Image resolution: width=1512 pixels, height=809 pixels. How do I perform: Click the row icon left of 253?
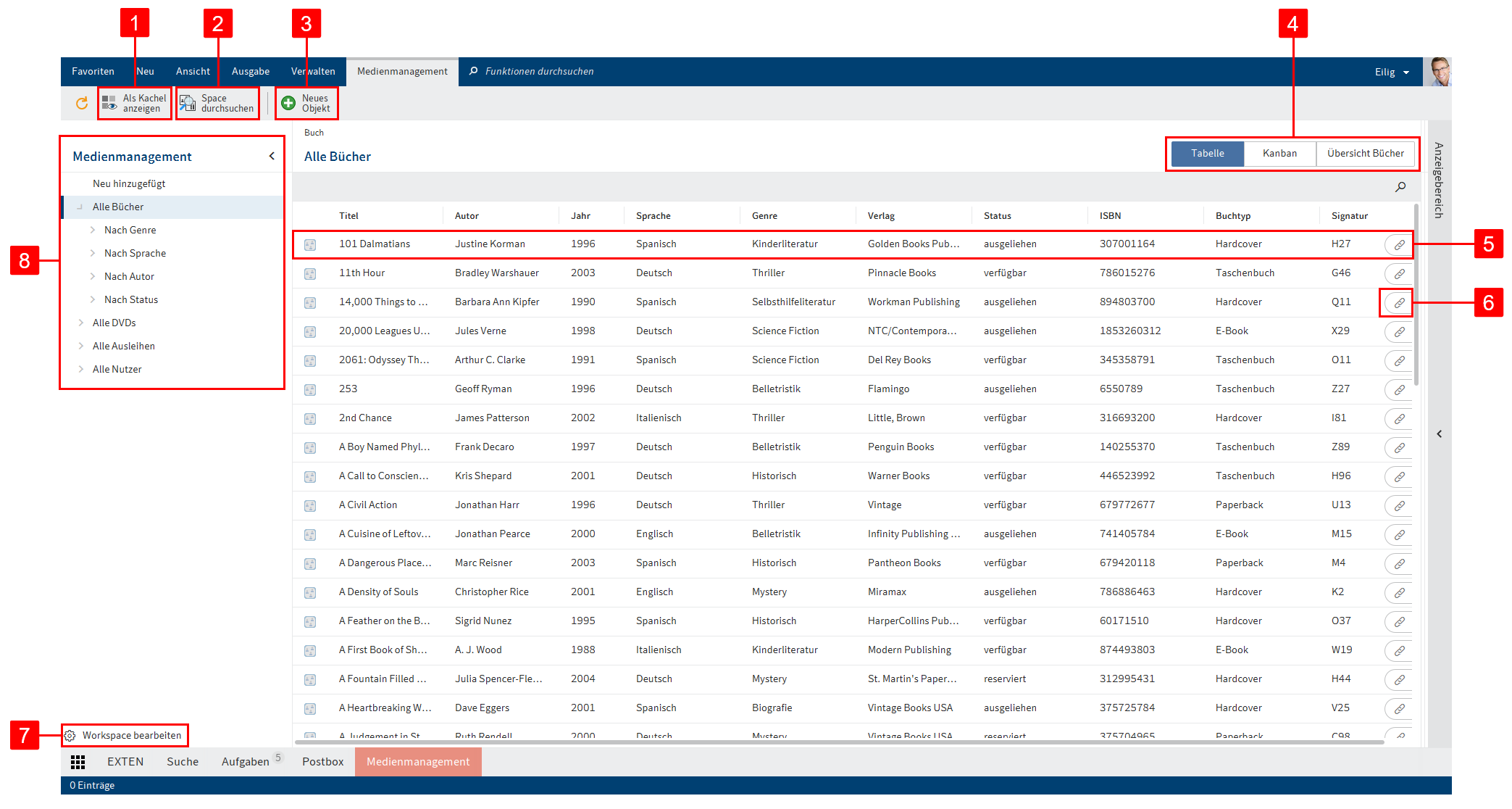(x=310, y=390)
